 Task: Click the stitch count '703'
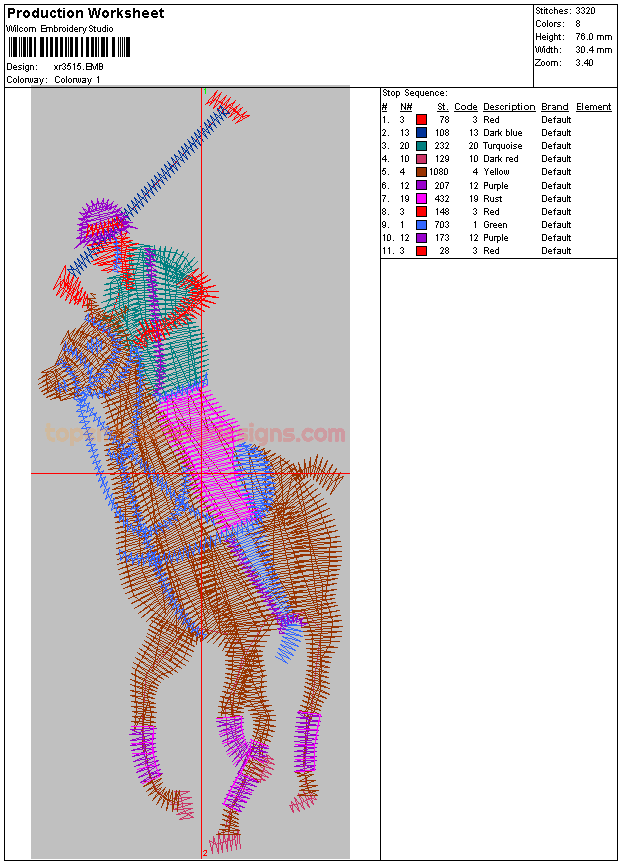[x=442, y=225]
